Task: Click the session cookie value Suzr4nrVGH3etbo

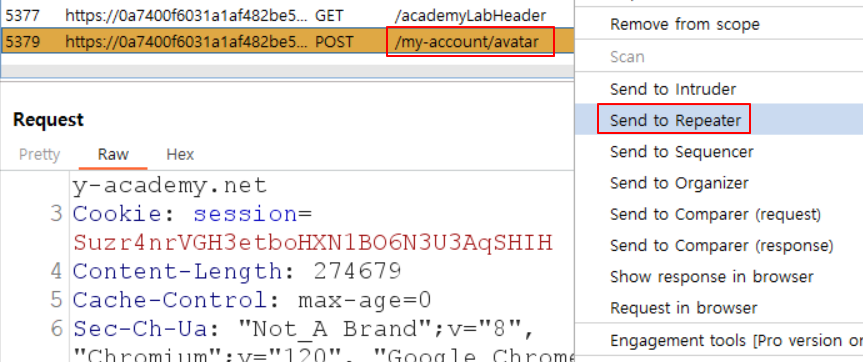Action: [x=313, y=242]
